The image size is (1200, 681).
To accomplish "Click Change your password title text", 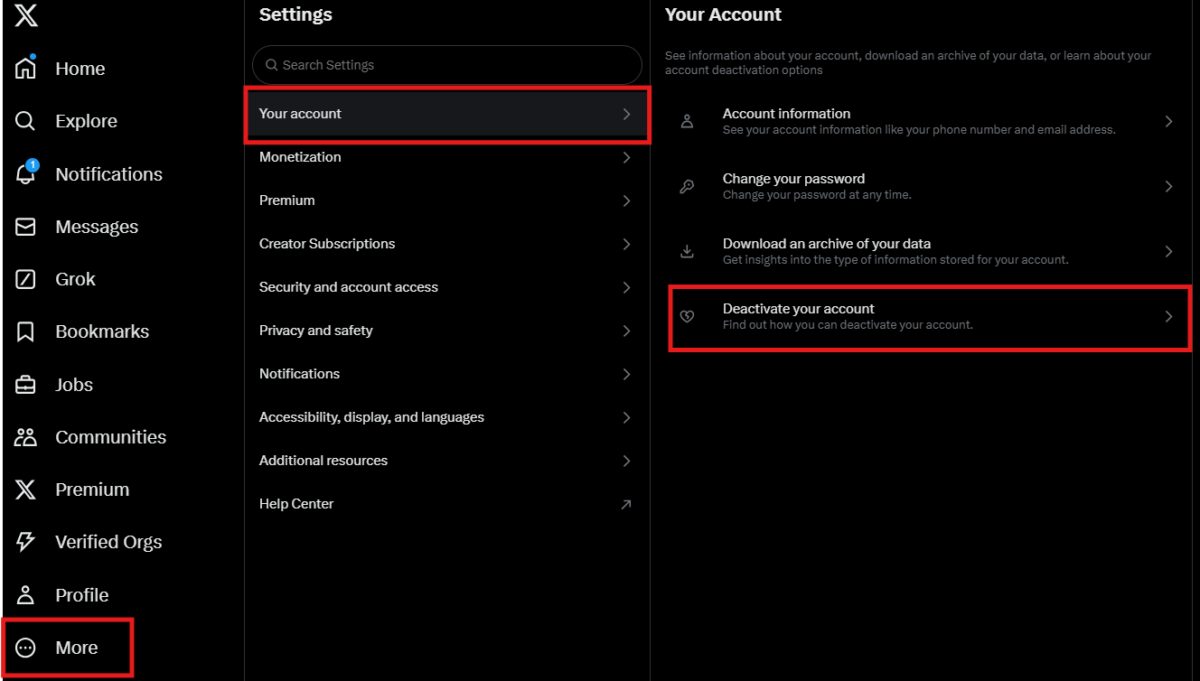I will pos(794,179).
